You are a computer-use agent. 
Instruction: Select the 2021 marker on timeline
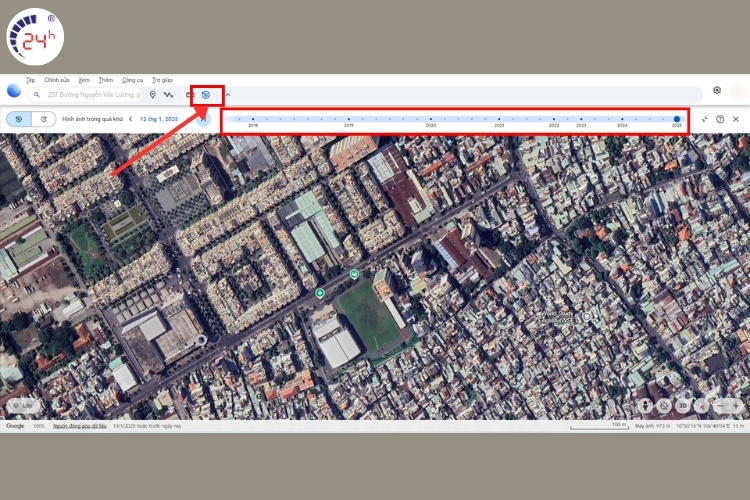pos(499,119)
